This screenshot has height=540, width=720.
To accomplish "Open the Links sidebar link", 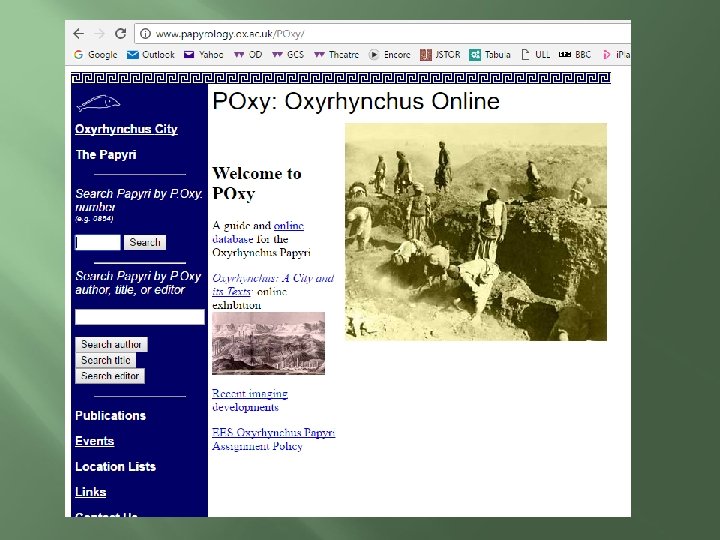I will click(90, 492).
